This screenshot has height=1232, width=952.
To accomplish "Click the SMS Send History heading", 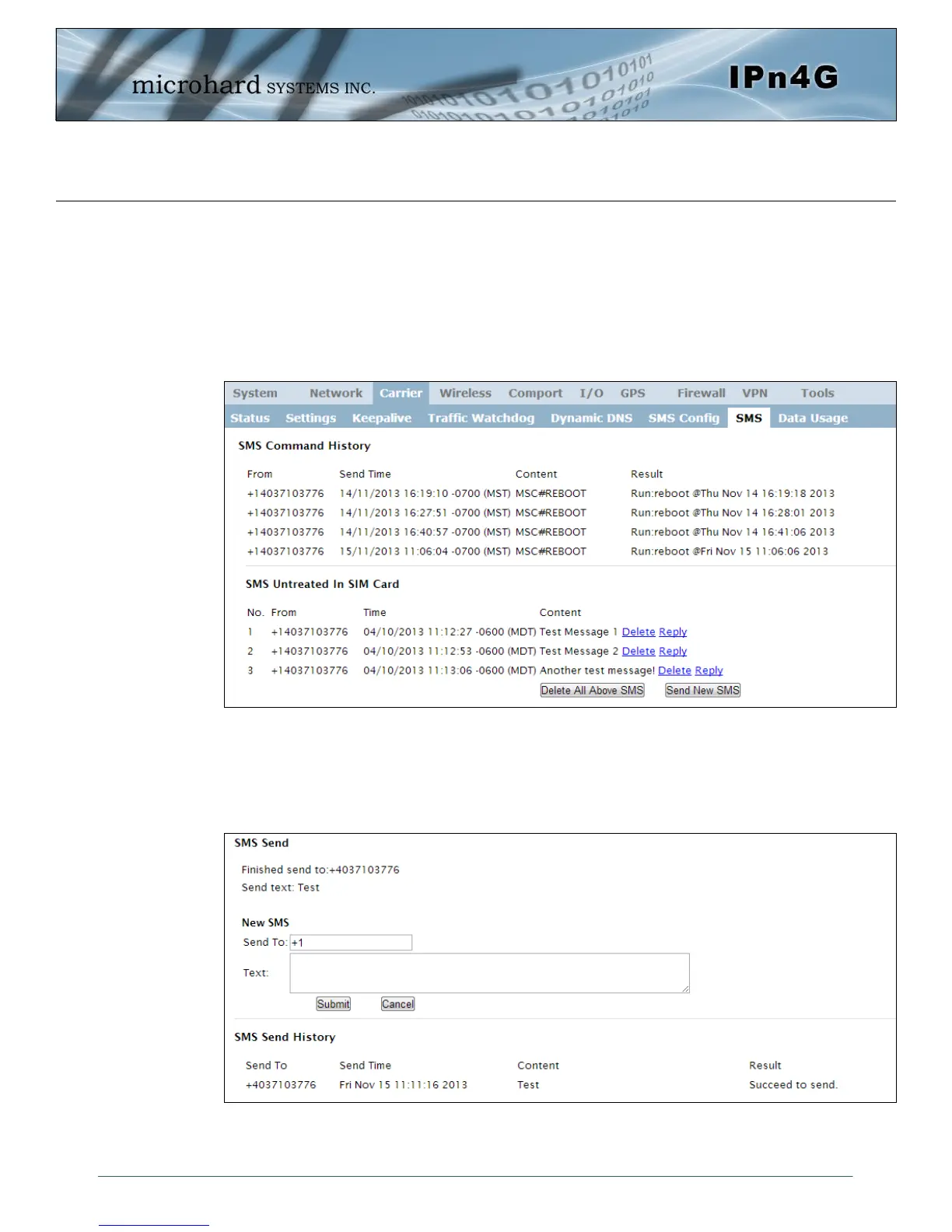I will [285, 1038].
